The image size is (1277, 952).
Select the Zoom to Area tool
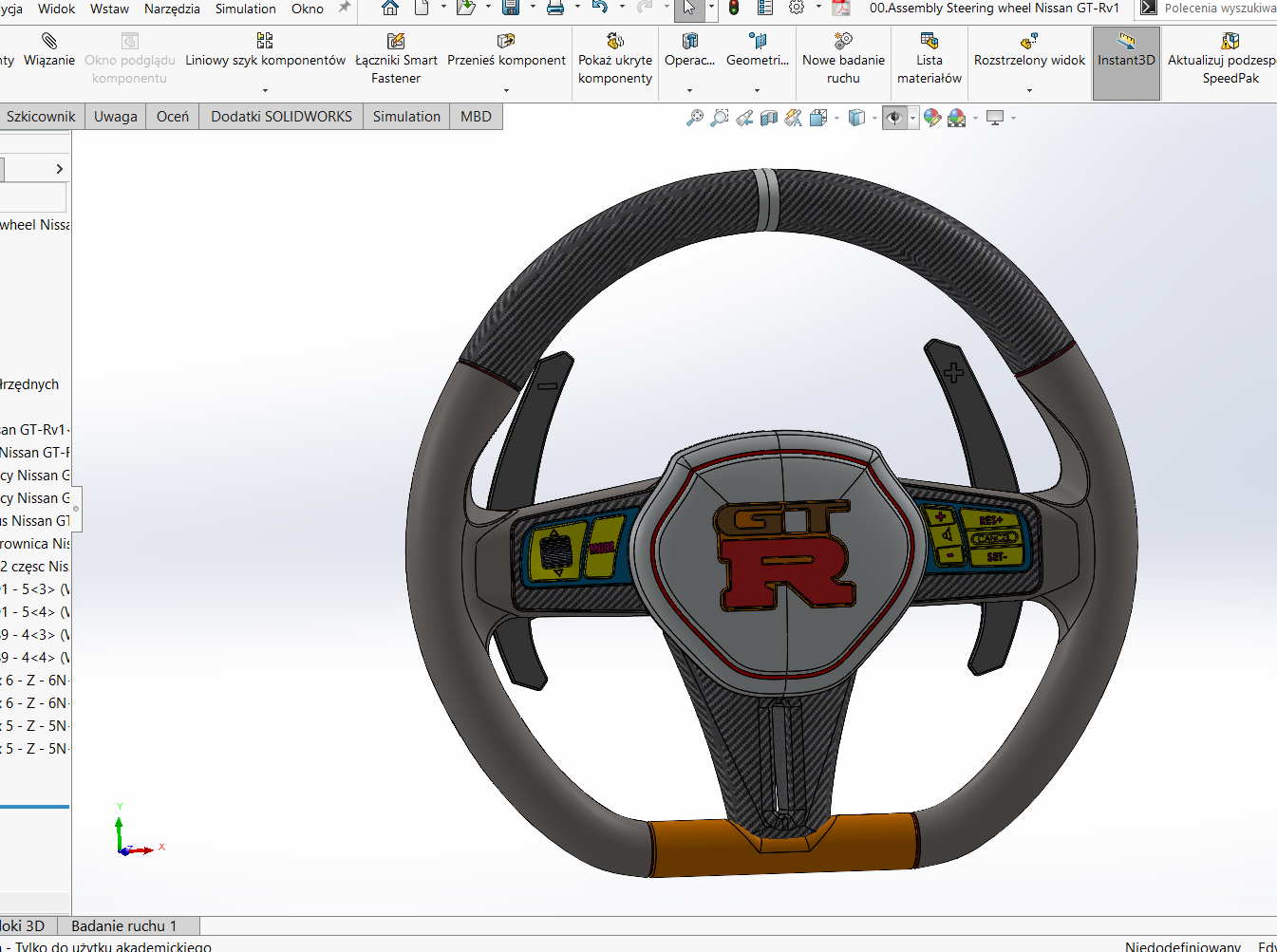(720, 118)
